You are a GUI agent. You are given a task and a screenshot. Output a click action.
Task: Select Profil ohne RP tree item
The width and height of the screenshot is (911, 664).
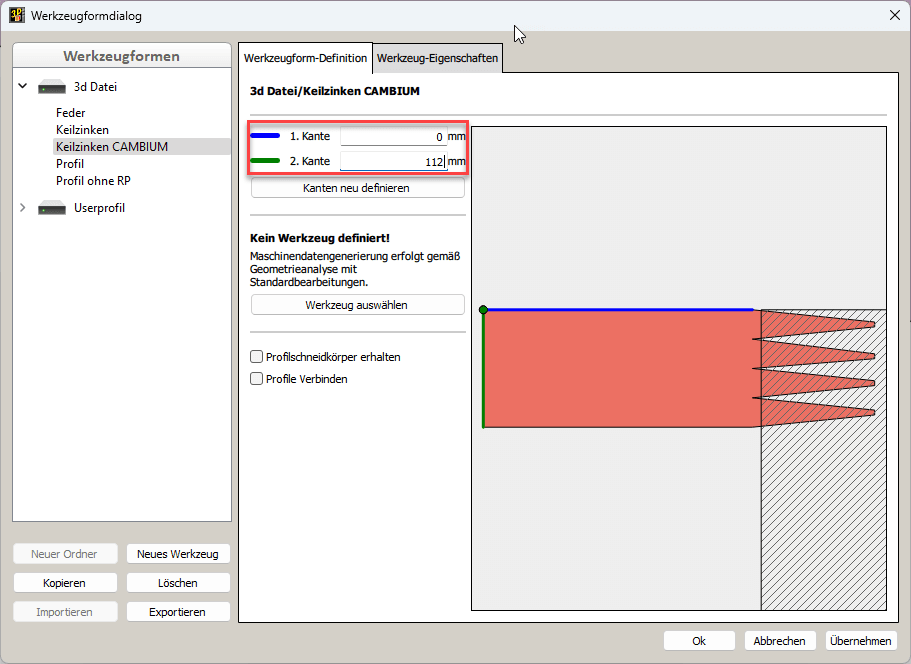[93, 181]
